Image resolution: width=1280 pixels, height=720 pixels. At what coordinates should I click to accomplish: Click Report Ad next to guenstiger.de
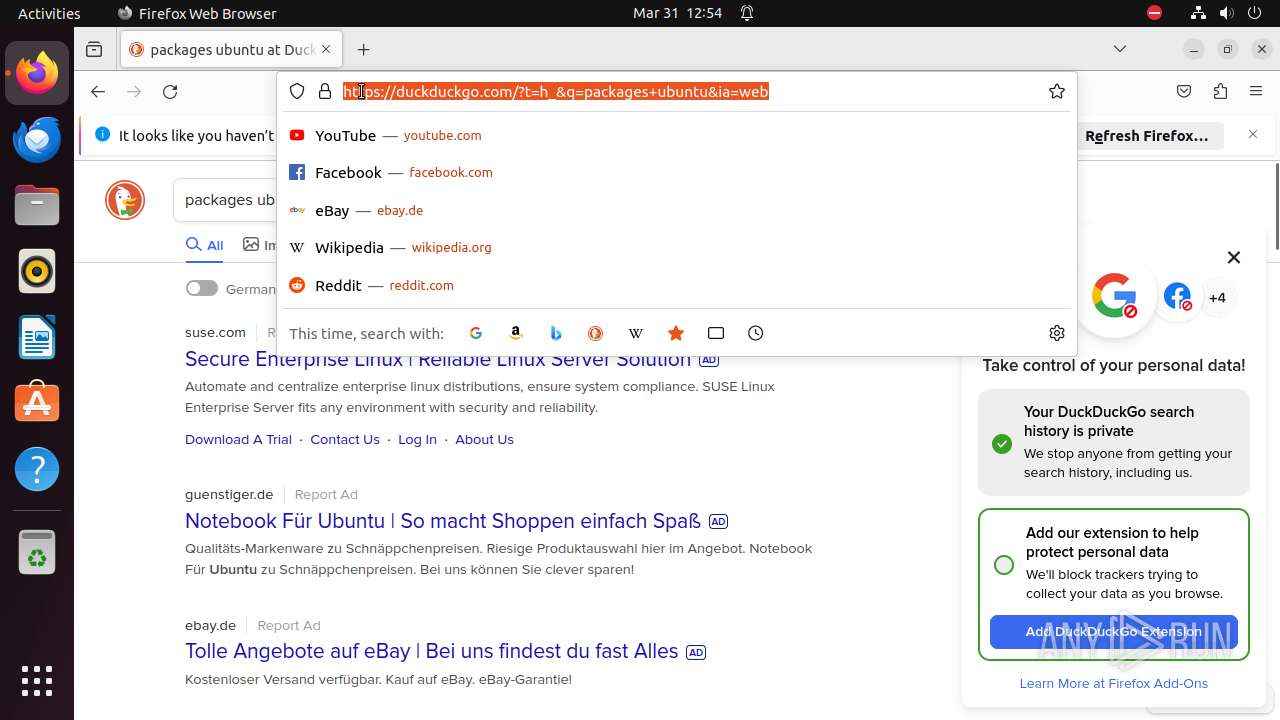(x=326, y=494)
